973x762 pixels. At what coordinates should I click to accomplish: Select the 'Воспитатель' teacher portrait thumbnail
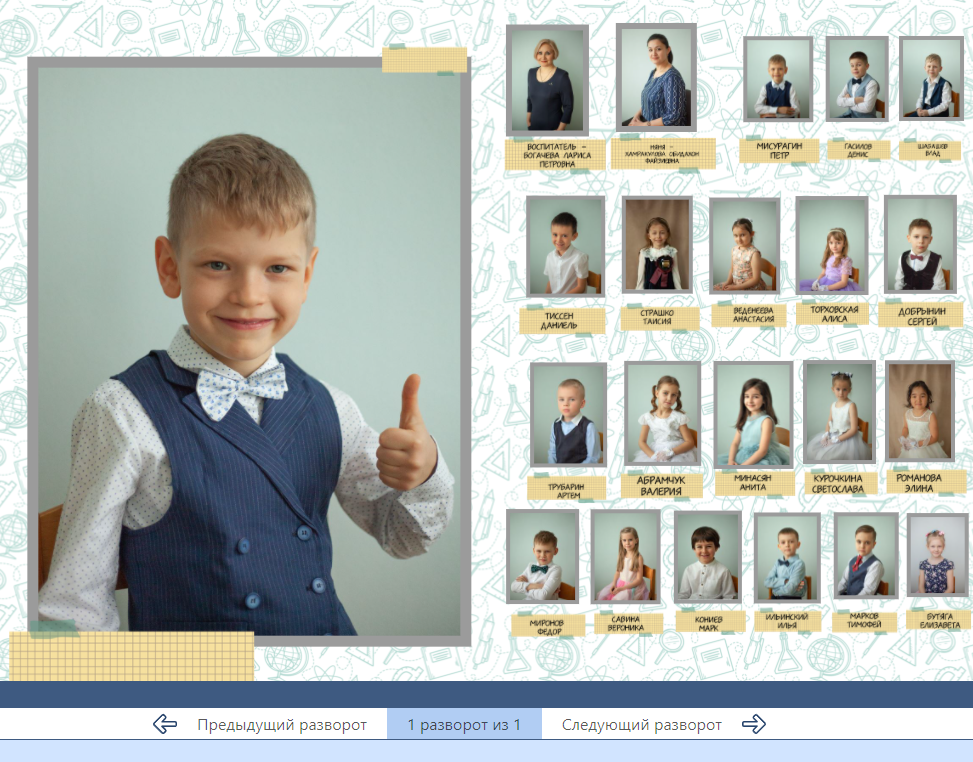[x=547, y=80]
